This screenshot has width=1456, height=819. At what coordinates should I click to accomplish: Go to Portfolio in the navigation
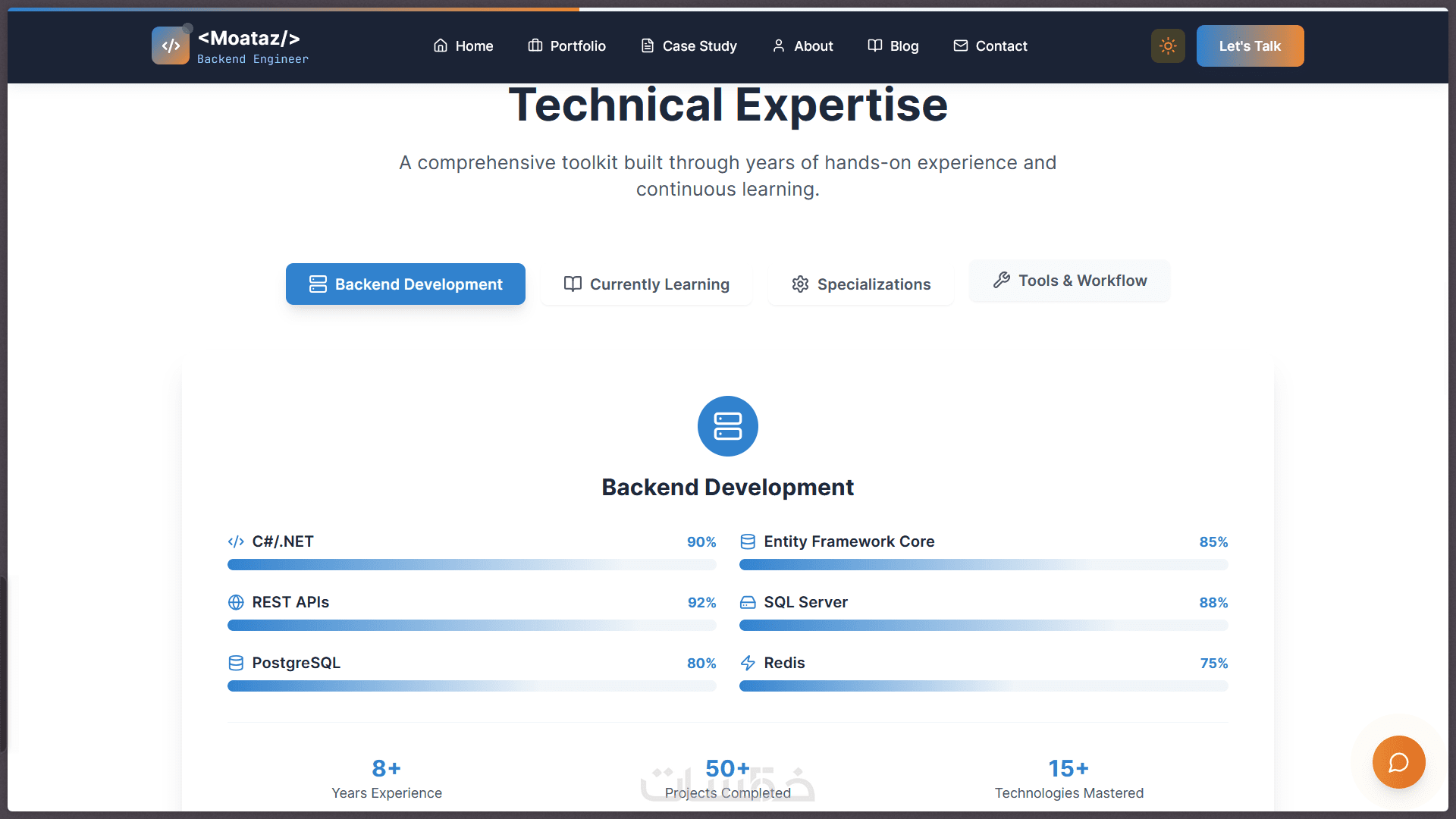566,45
